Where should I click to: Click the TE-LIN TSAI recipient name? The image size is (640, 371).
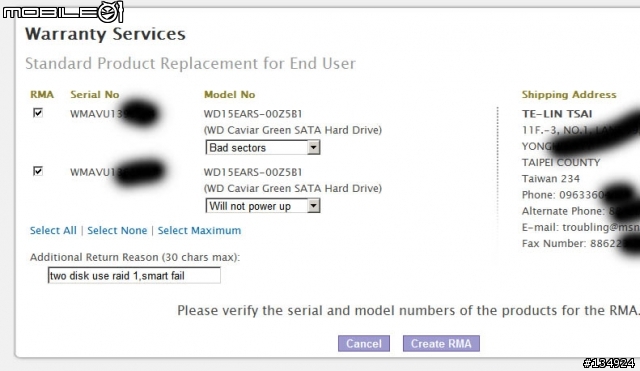pyautogui.click(x=557, y=114)
